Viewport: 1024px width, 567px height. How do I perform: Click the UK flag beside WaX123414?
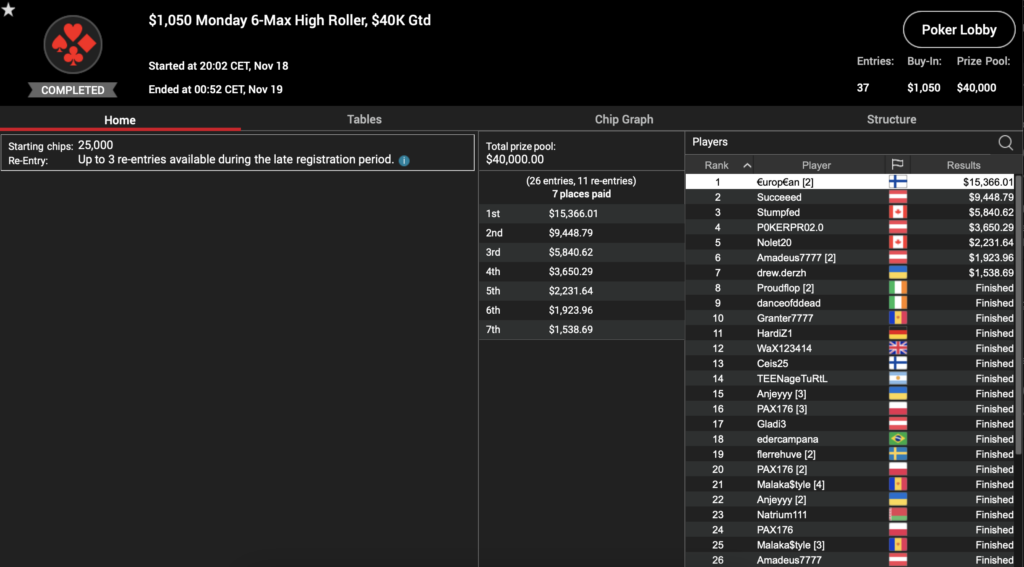coord(897,348)
